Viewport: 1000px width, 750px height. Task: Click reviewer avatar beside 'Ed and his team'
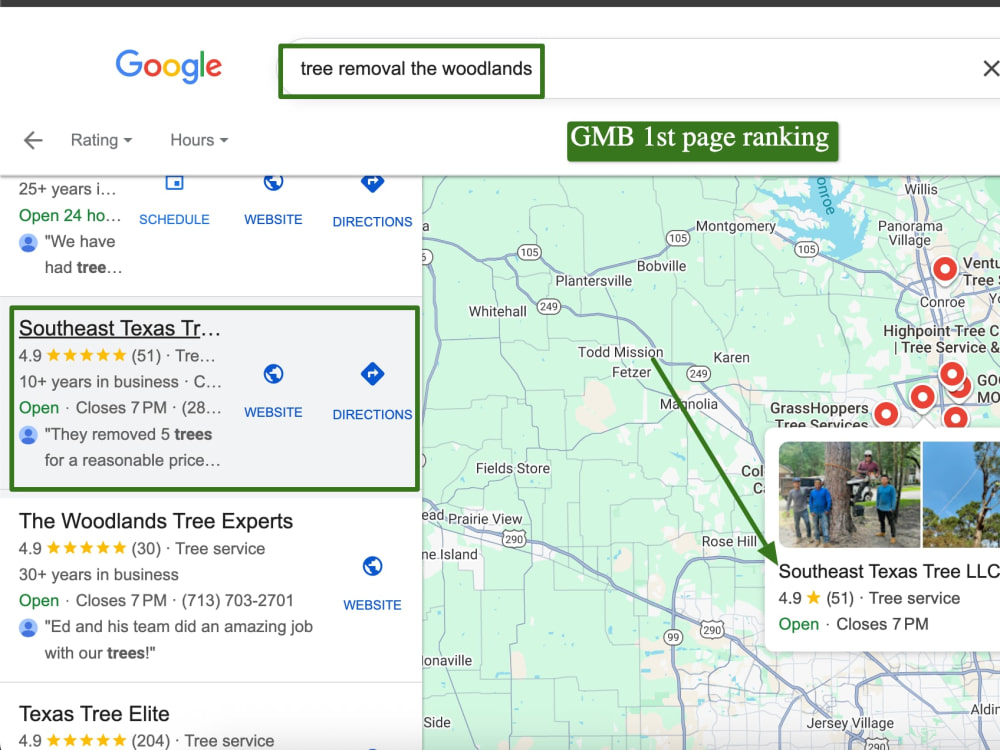point(28,628)
